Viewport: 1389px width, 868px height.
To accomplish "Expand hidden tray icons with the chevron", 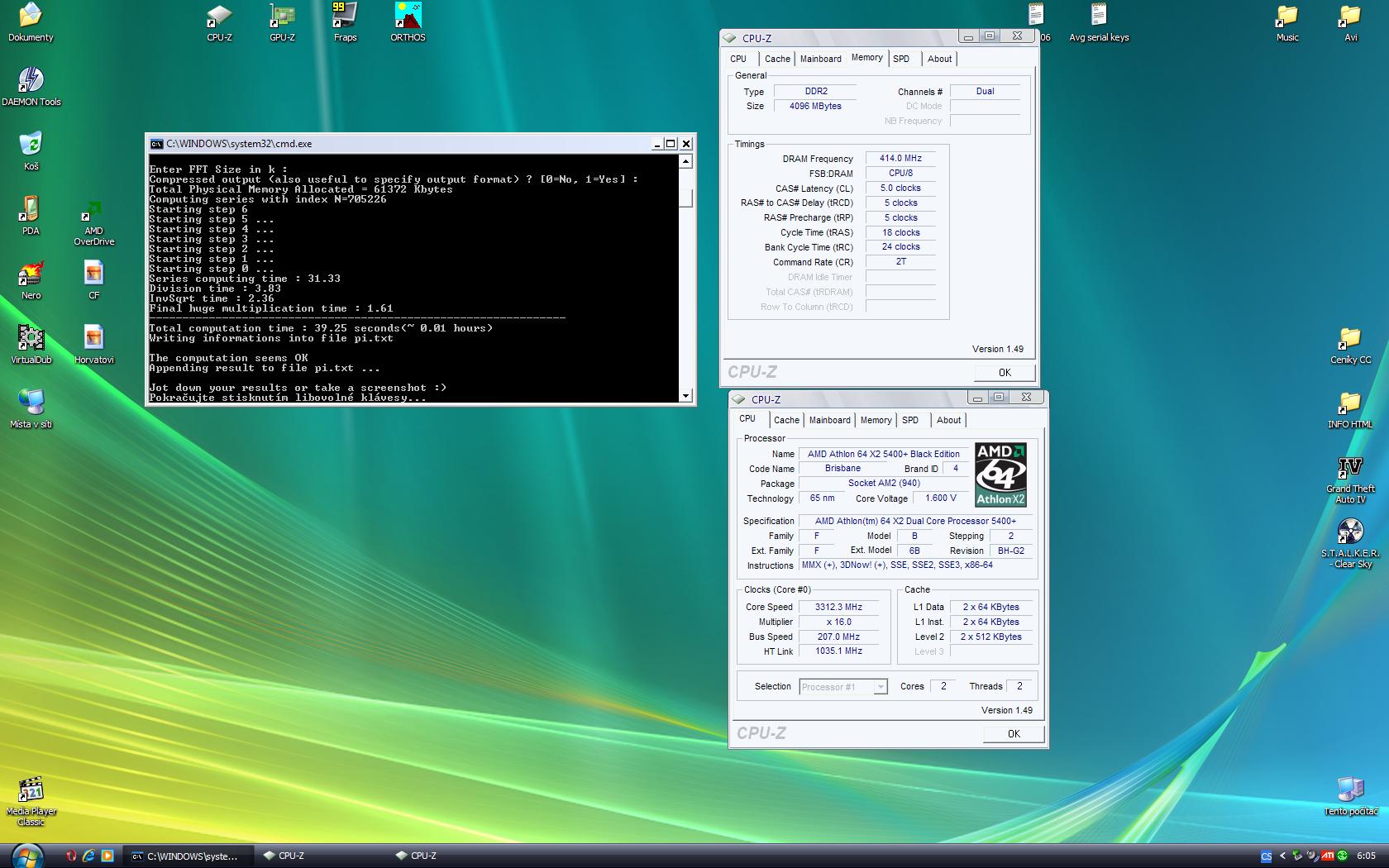I will [x=1282, y=856].
